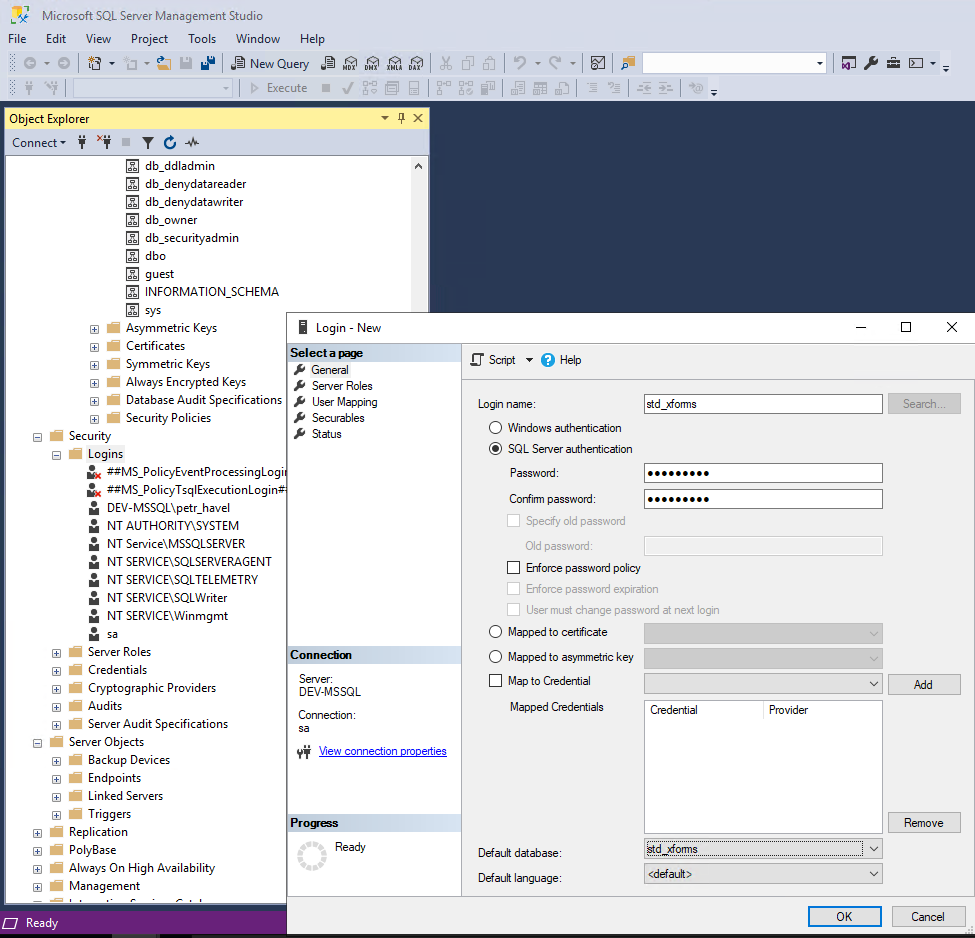Disconnect the server in Object Explorer
Screen dimensions: 975x938
[104, 142]
